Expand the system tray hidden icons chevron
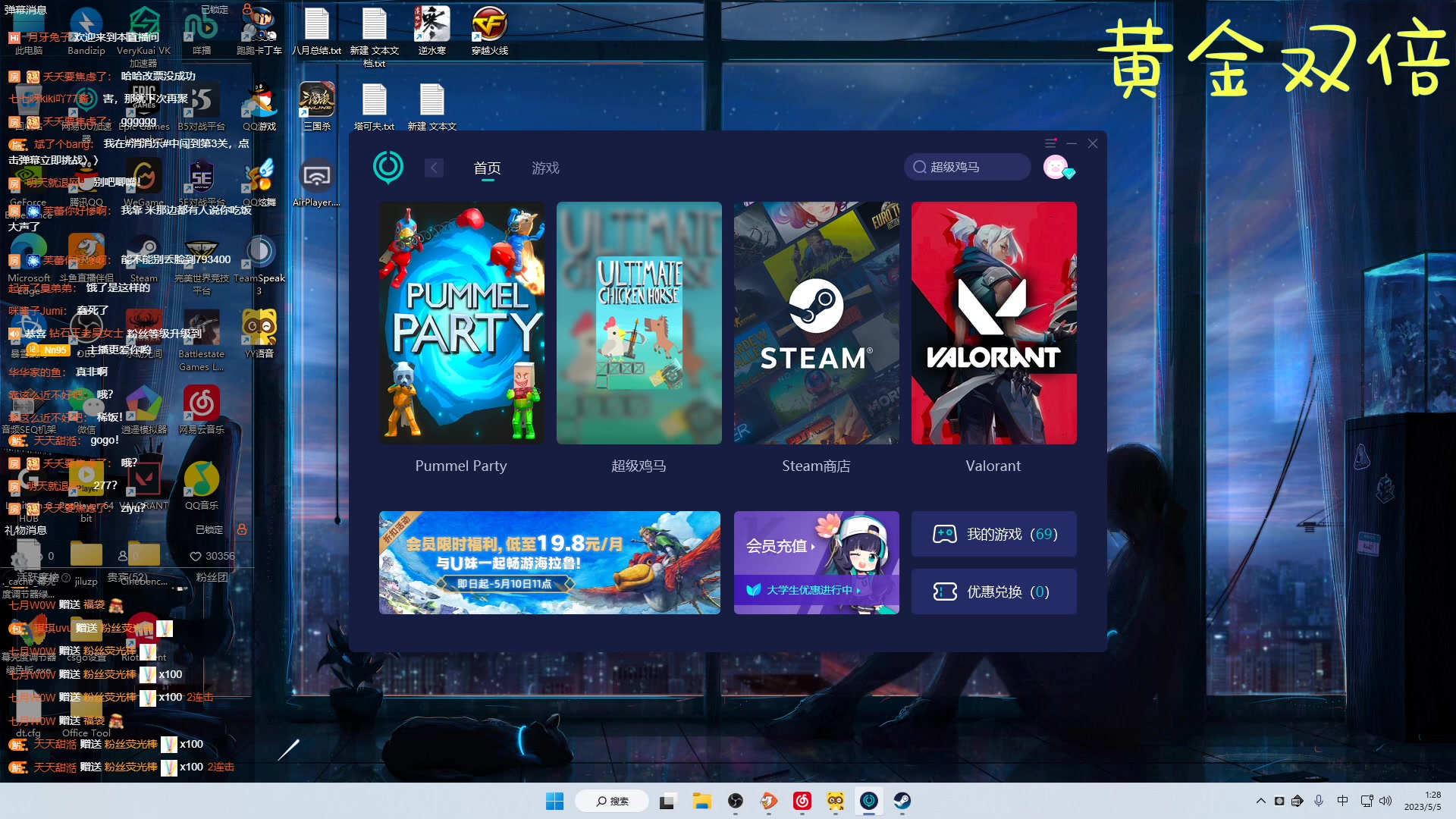Image resolution: width=1456 pixels, height=819 pixels. tap(1260, 801)
